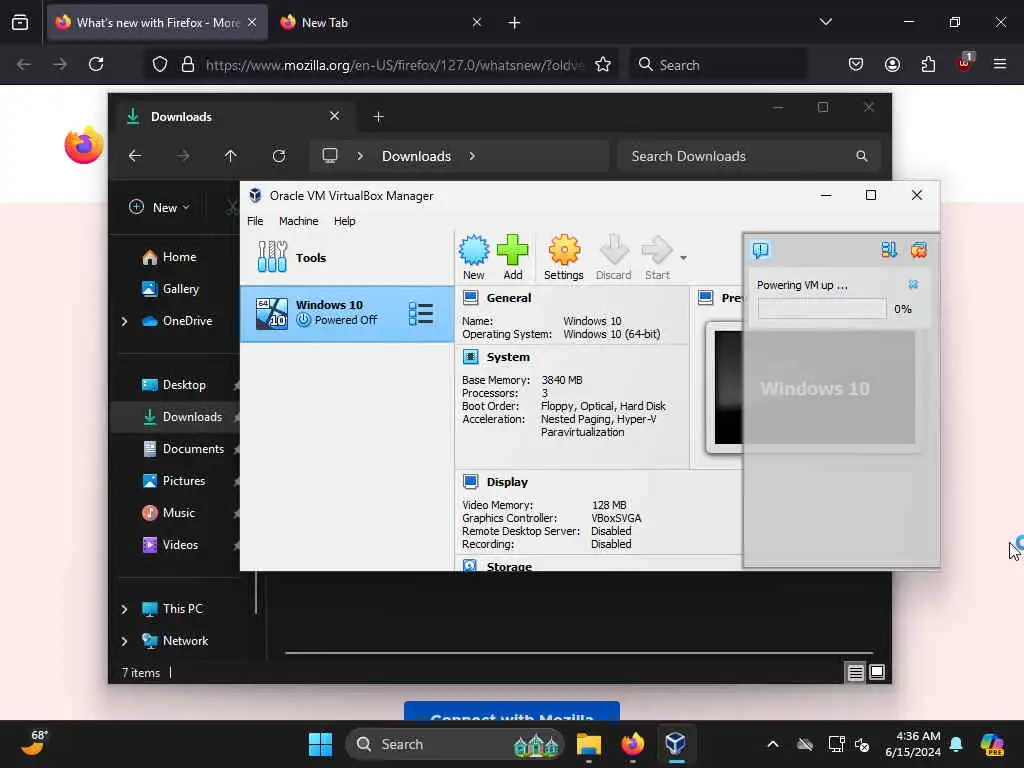Open the Start button dropdown arrow
This screenshot has height=768, width=1024.
683,258
